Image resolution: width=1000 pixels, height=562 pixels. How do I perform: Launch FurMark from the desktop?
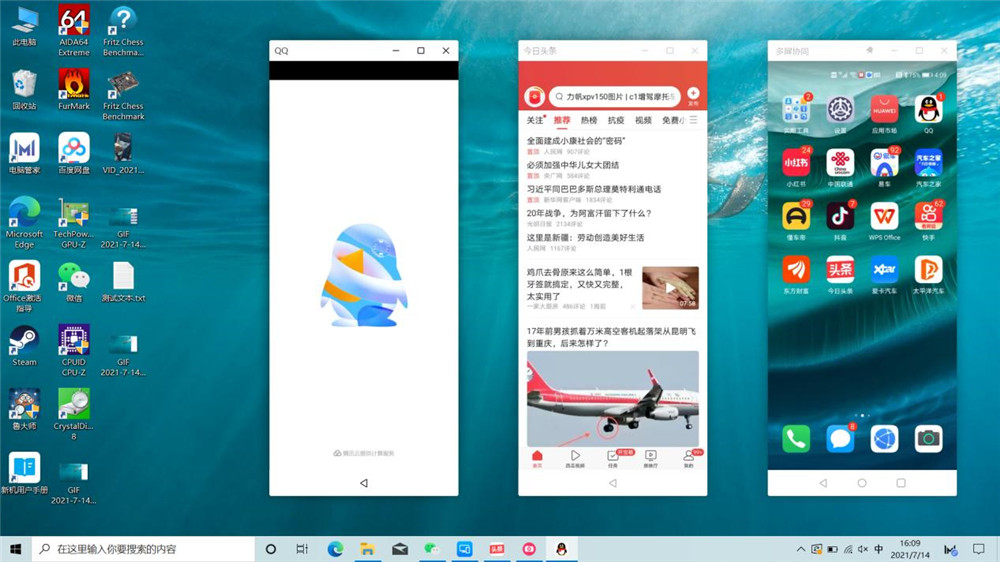click(x=74, y=89)
